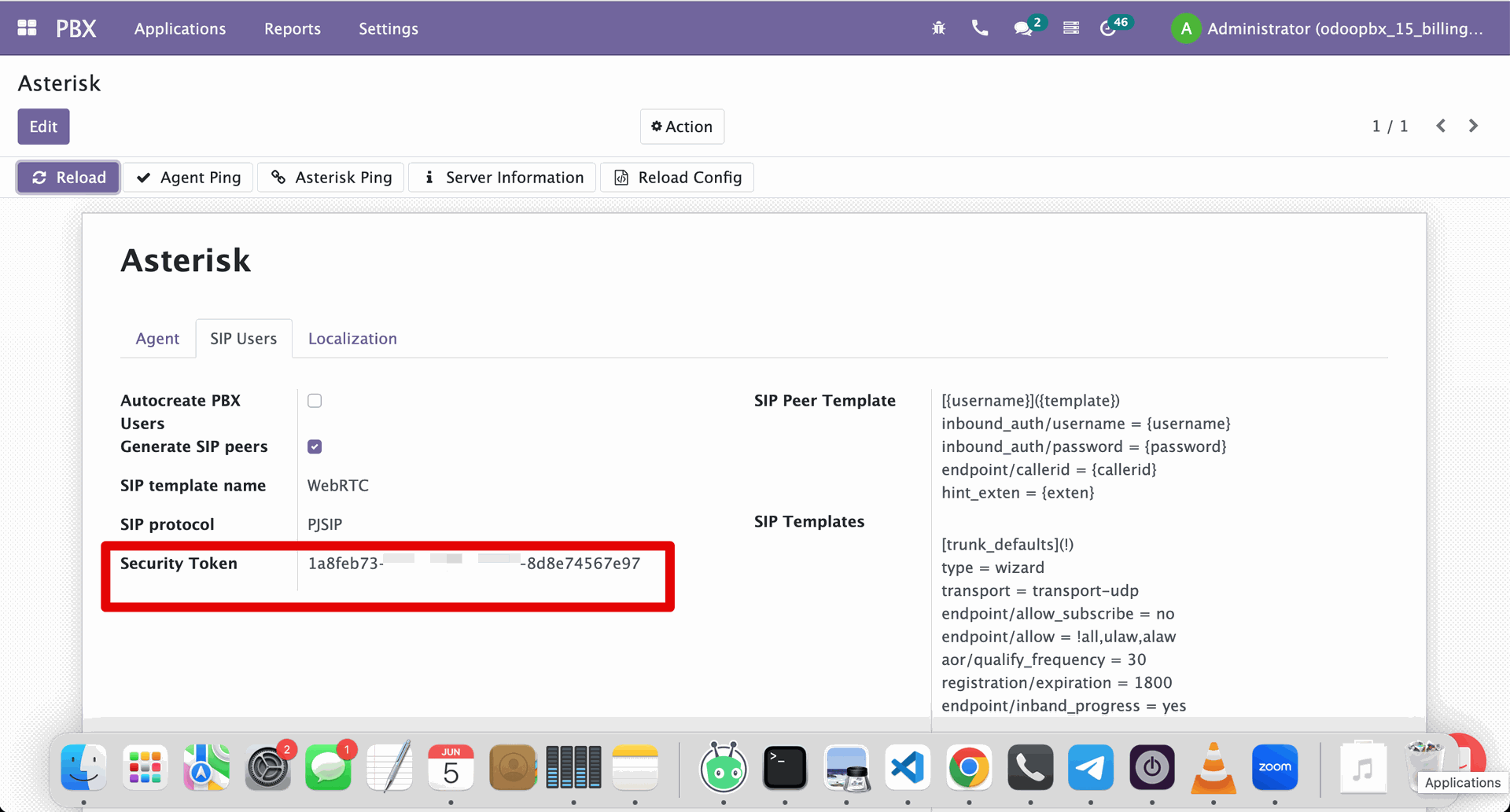
Task: Click the Edit button
Action: click(43, 127)
